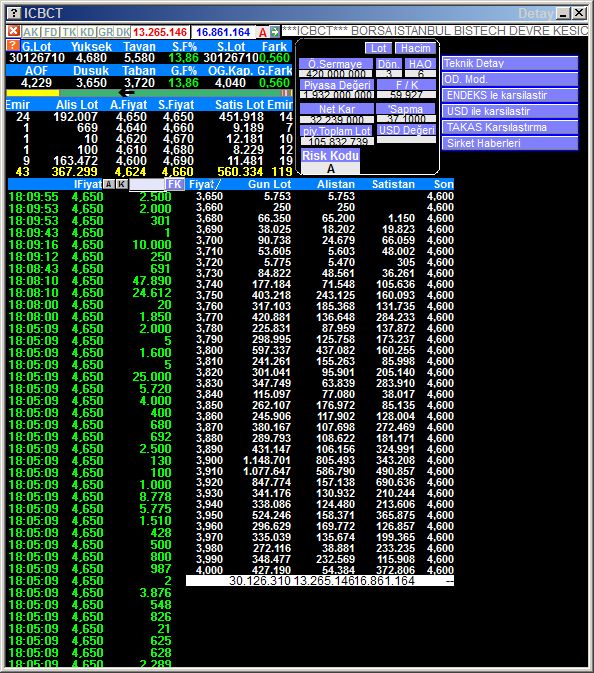Toggle the FK button in trades header

[x=175, y=184]
